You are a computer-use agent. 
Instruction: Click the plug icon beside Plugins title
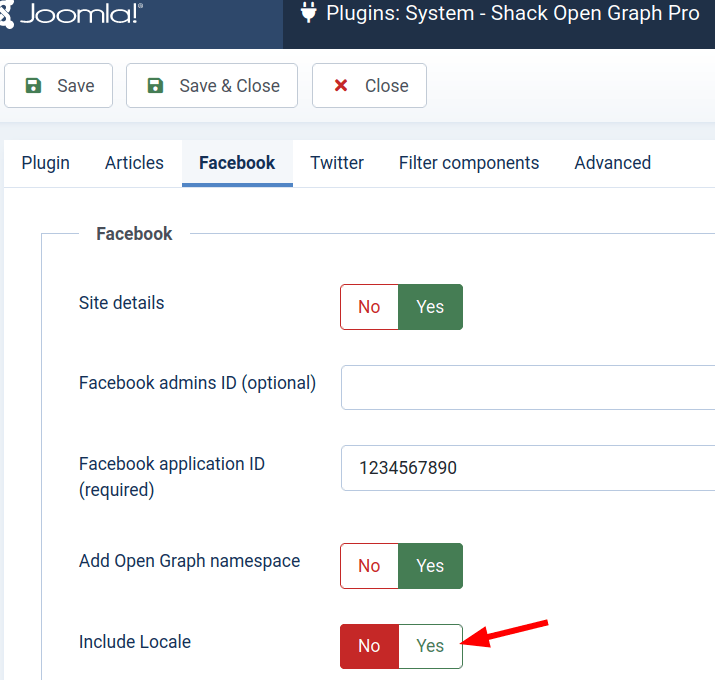pos(309,13)
